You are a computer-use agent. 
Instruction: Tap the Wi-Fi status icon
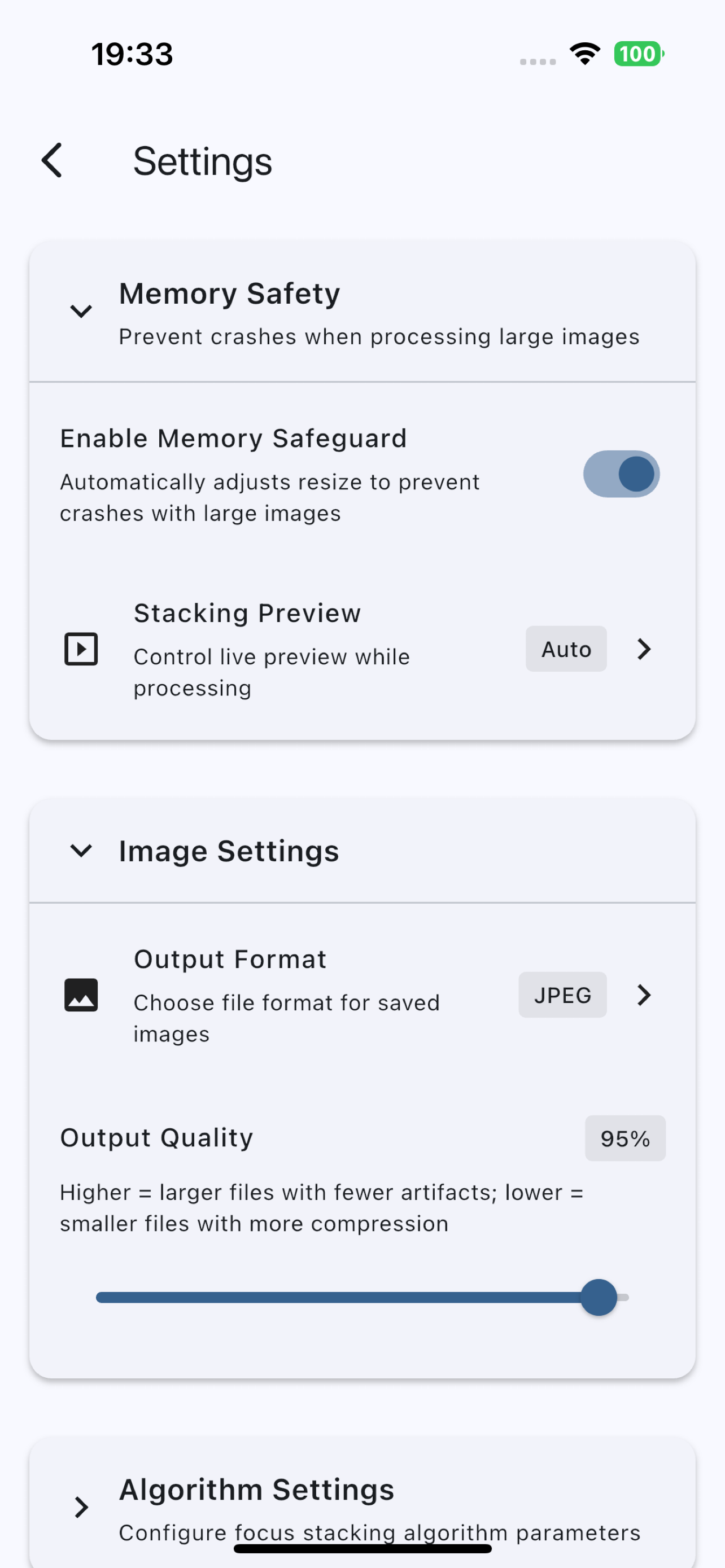pyautogui.click(x=585, y=54)
